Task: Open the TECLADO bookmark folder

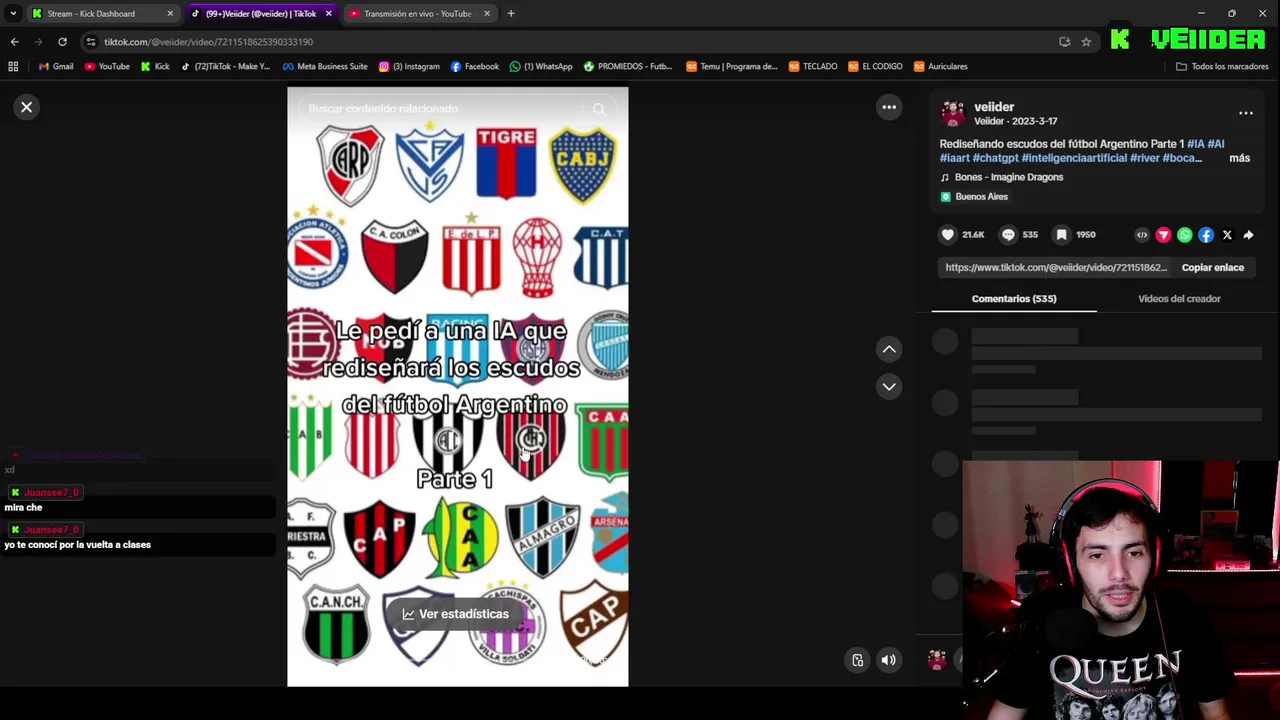Action: 813,67
